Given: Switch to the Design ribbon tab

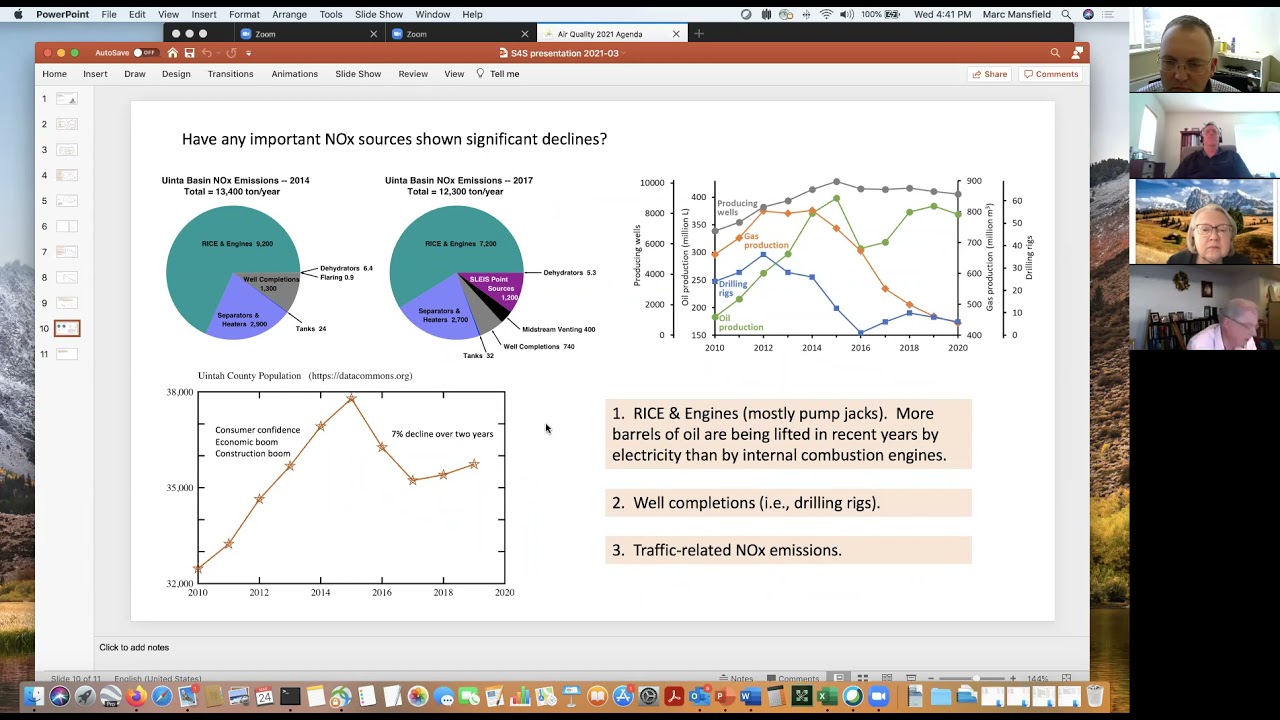Looking at the screenshot, I should coord(176,74).
